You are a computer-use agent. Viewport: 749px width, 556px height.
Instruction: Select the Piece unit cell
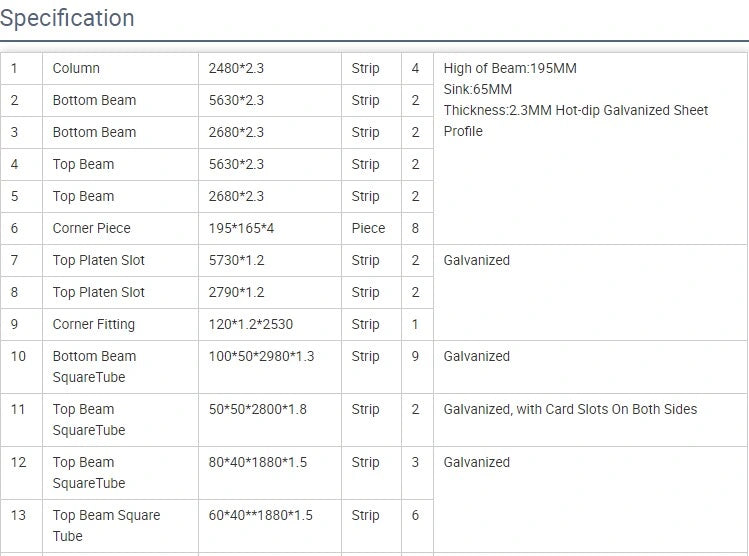click(368, 228)
